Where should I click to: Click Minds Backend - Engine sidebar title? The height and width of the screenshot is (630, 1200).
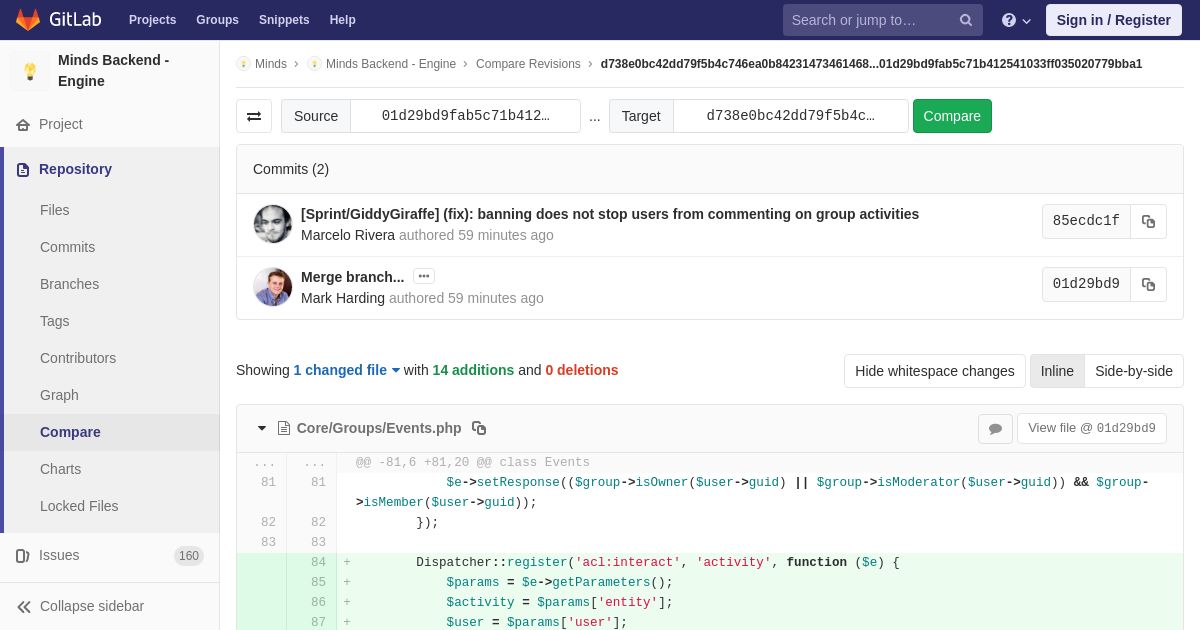pyautogui.click(x=114, y=71)
